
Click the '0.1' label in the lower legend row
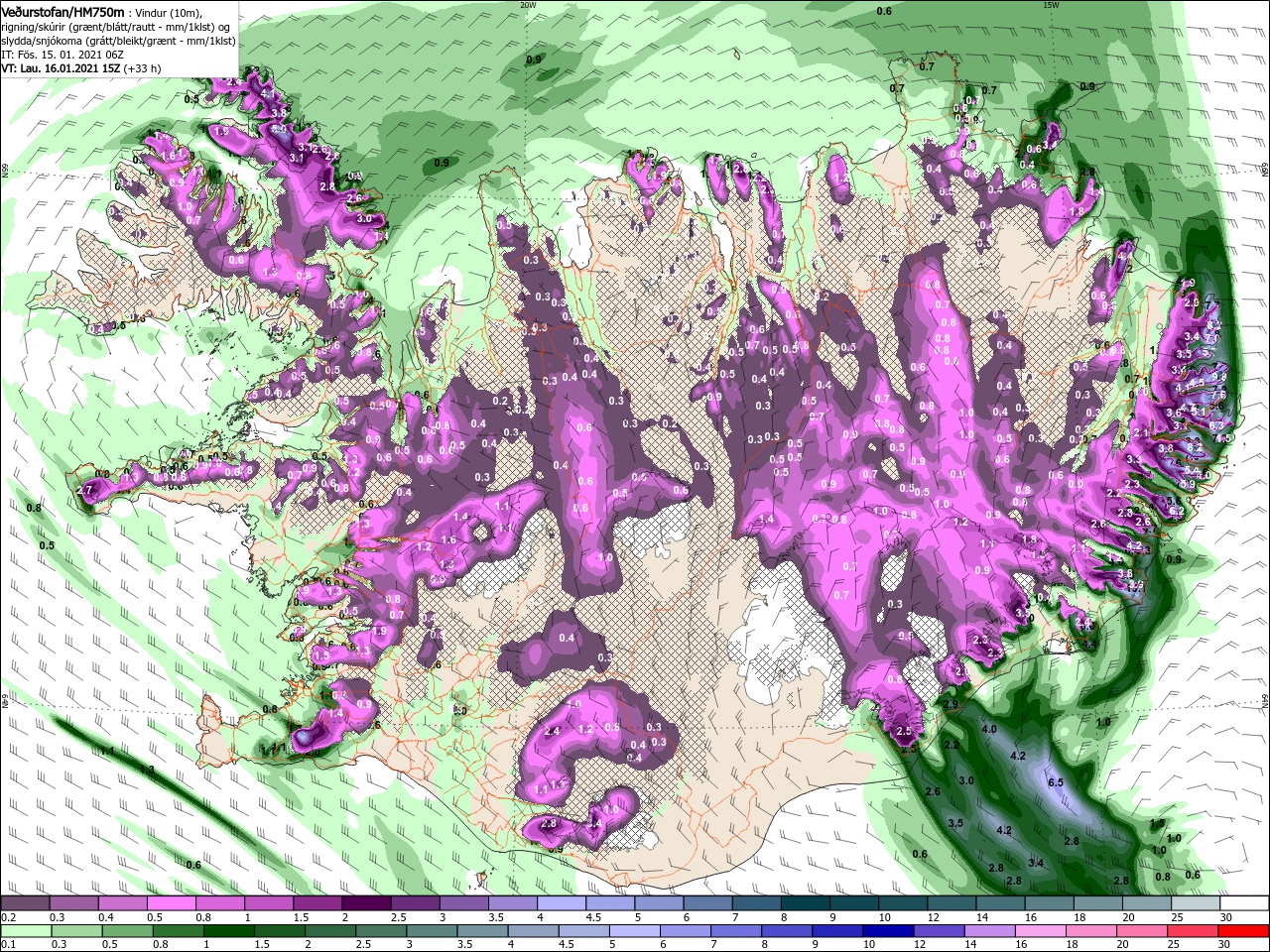8,945
